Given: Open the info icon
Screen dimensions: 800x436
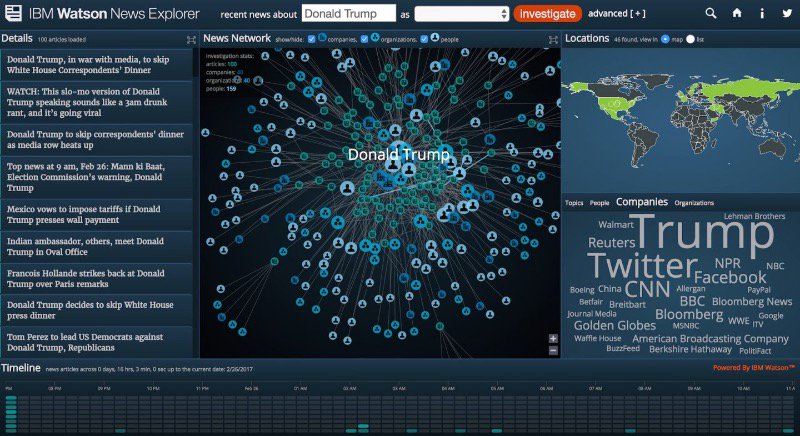Looking at the screenshot, I should click(762, 13).
